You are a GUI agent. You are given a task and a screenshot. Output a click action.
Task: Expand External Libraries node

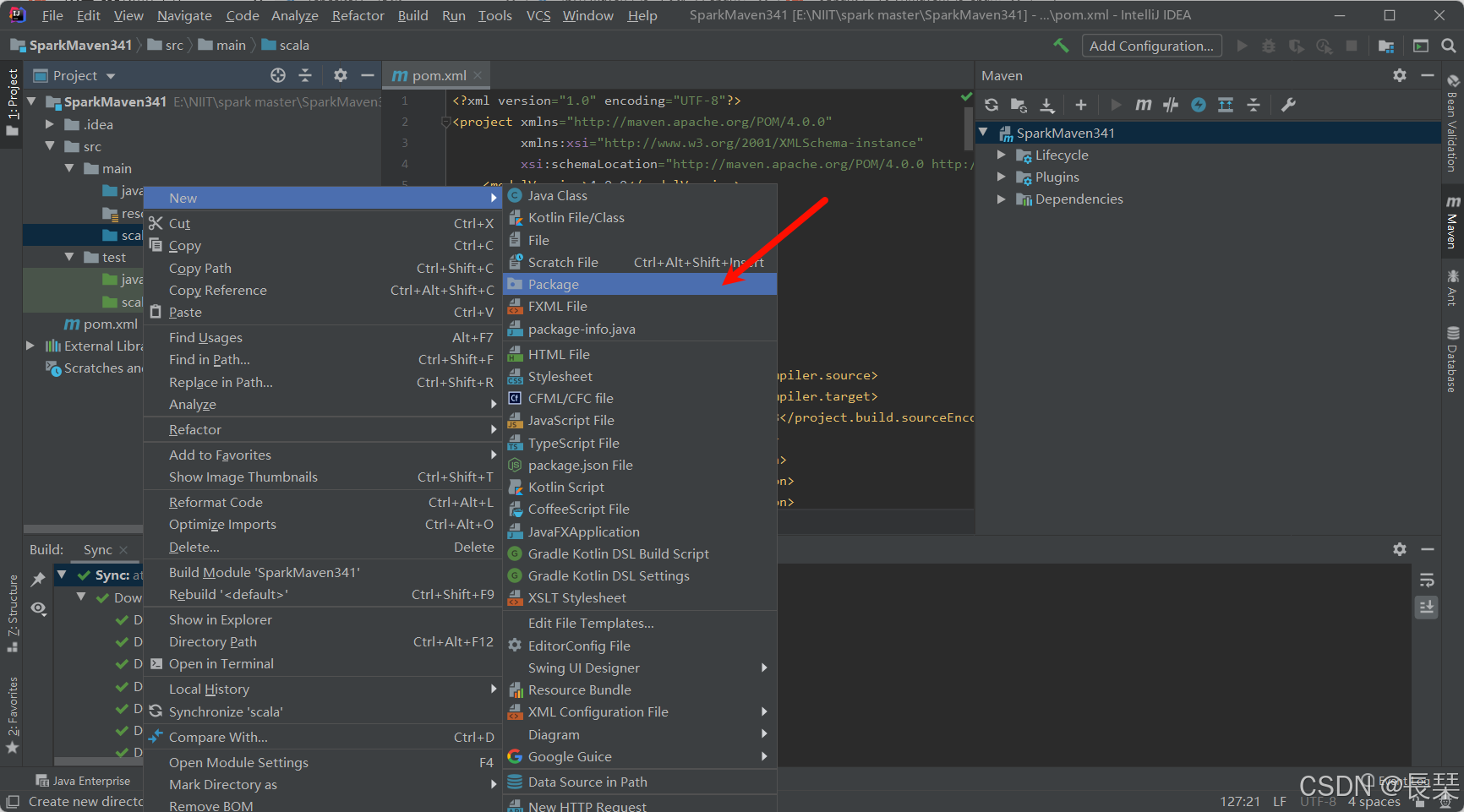pos(30,346)
